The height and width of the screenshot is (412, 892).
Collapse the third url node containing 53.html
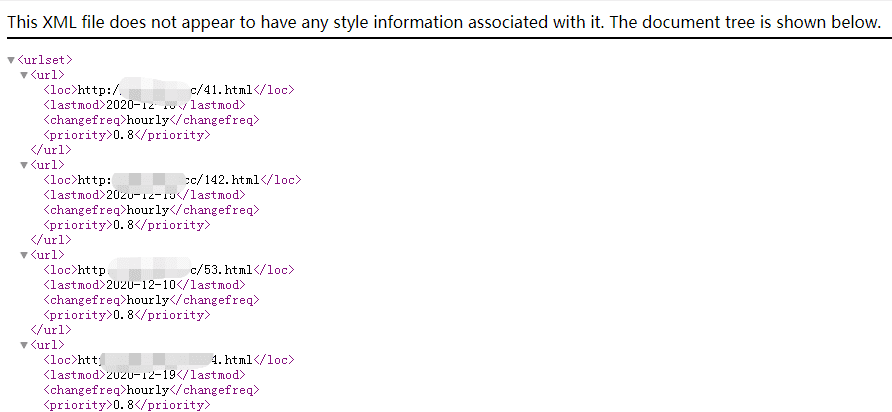tap(24, 255)
